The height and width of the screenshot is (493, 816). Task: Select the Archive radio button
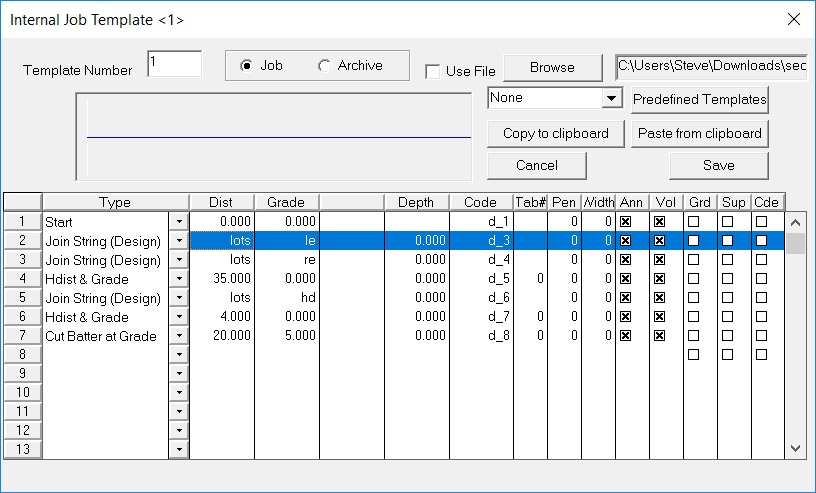(x=324, y=66)
